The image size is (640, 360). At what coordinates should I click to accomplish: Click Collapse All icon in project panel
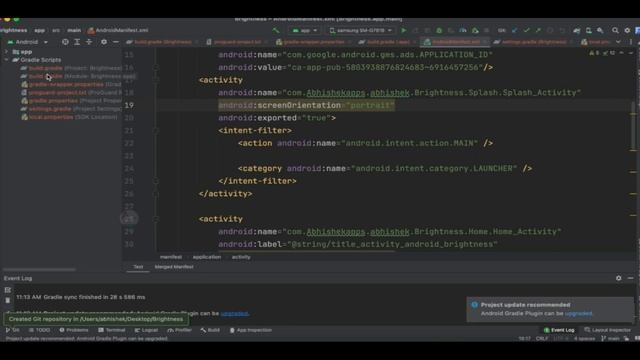pyautogui.click(x=89, y=42)
